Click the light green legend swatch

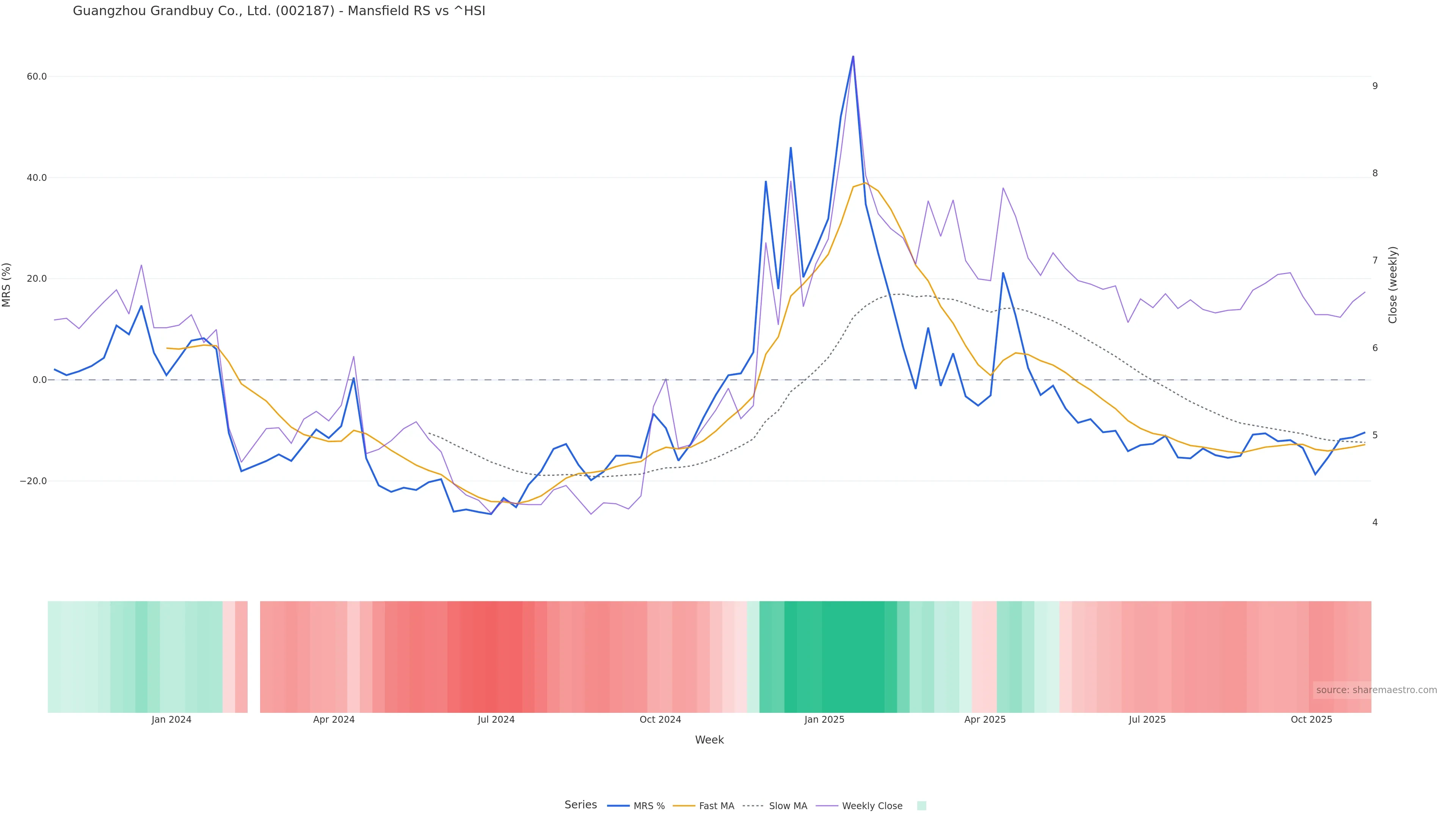(921, 806)
